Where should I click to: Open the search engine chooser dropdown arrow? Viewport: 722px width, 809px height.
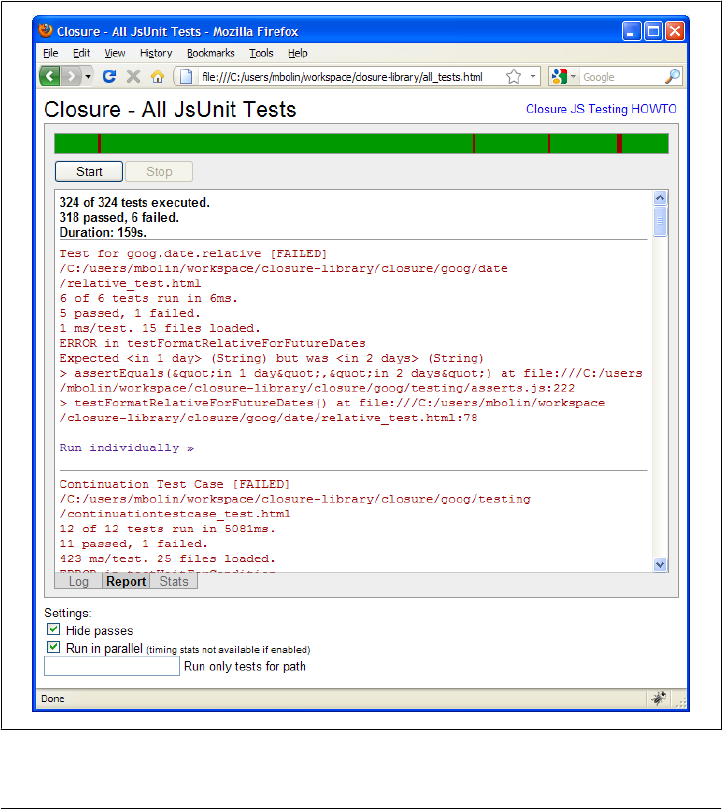pos(573,77)
